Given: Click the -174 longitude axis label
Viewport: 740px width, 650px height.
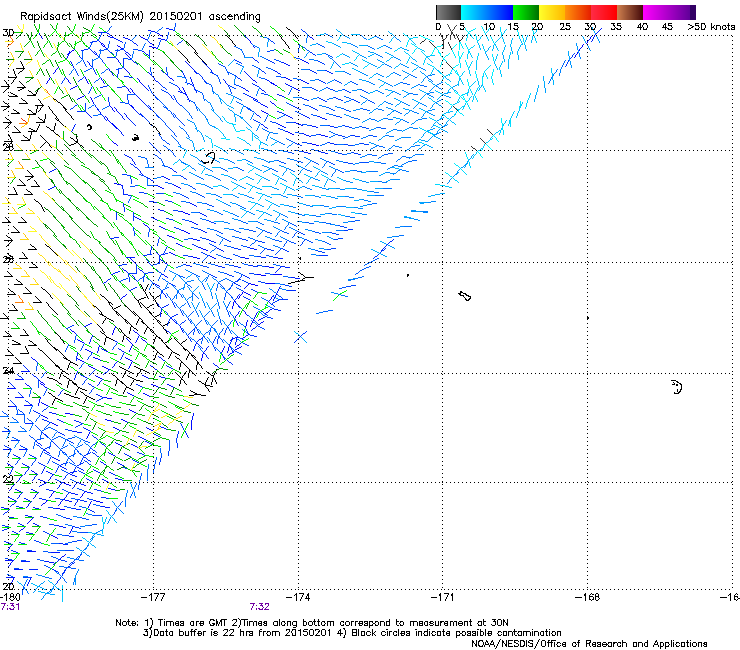Looking at the screenshot, I should [x=298, y=598].
